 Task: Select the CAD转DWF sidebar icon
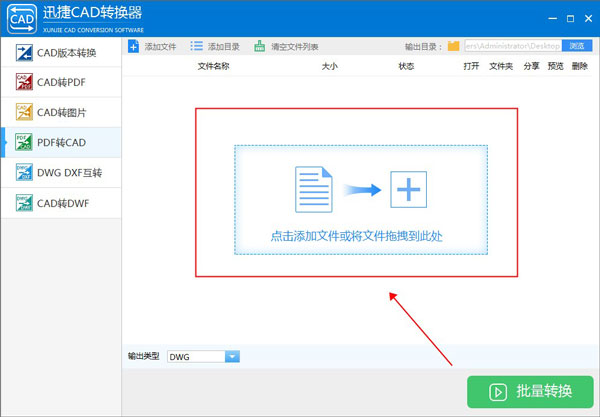(x=24, y=203)
